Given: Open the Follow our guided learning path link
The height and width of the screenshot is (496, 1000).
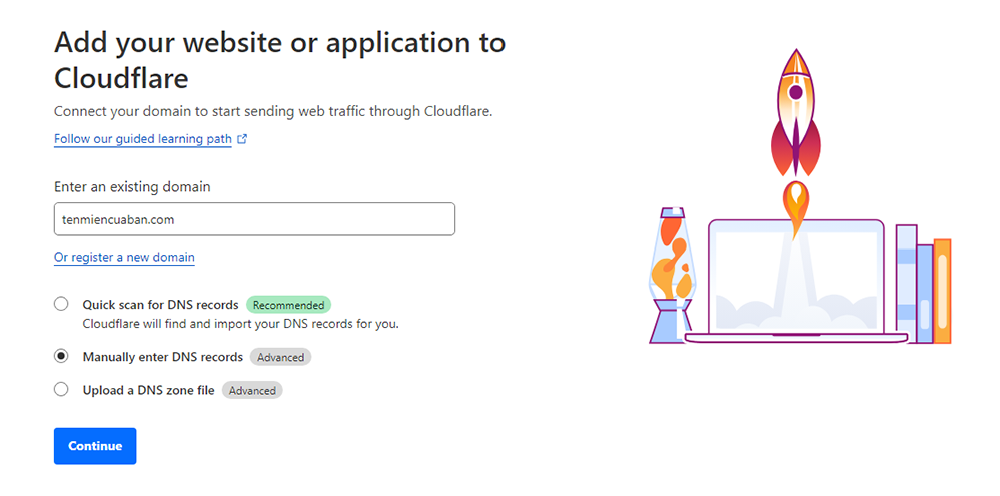Looking at the screenshot, I should (143, 139).
